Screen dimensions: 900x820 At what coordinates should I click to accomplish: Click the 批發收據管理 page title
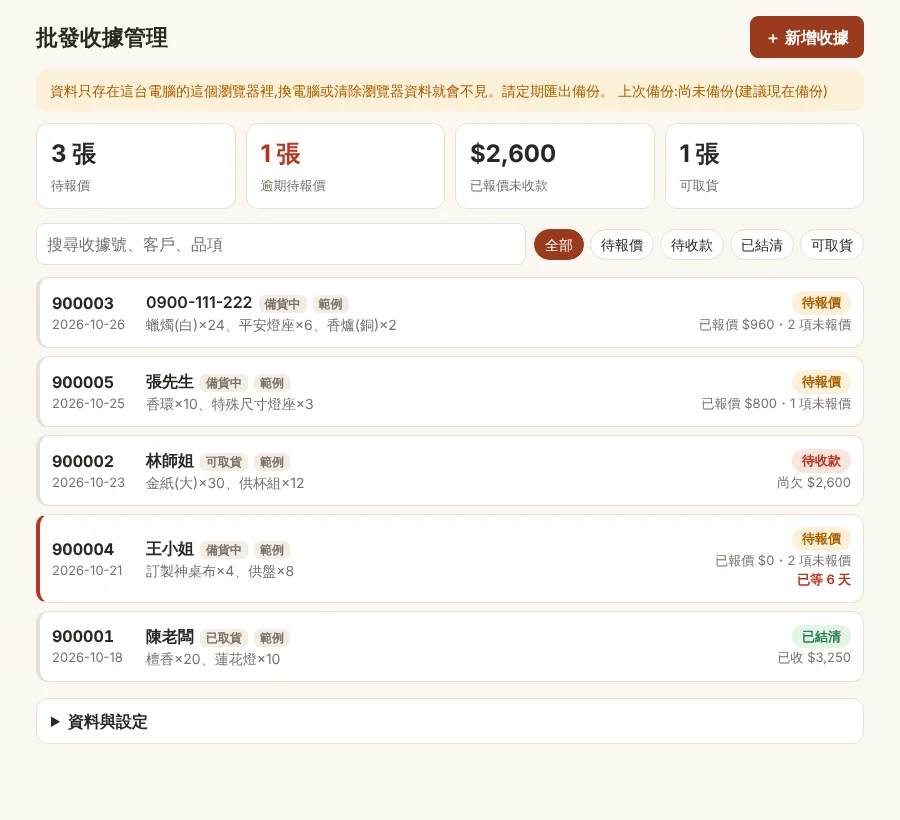102,38
